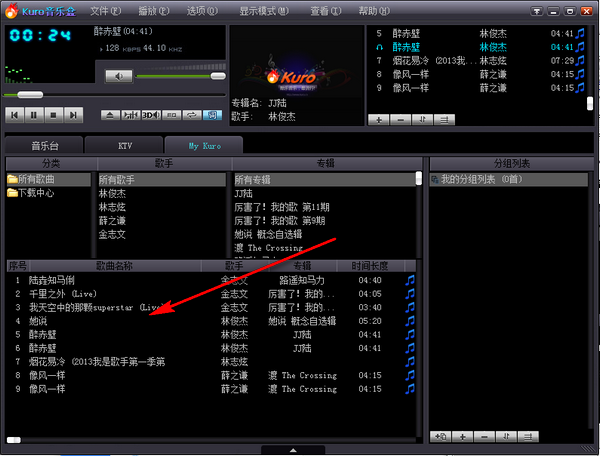Open the 选项 menu
The image size is (600, 456).
[x=202, y=11]
